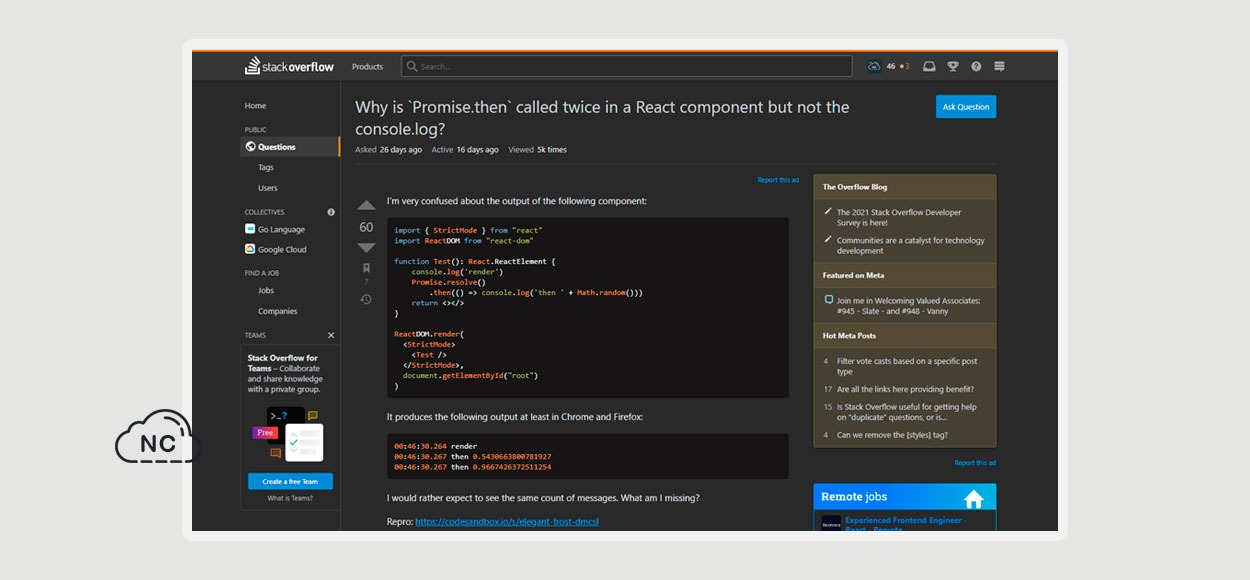This screenshot has width=1250, height=580.
Task: Open the Go Language collective link
Action: [x=281, y=230]
